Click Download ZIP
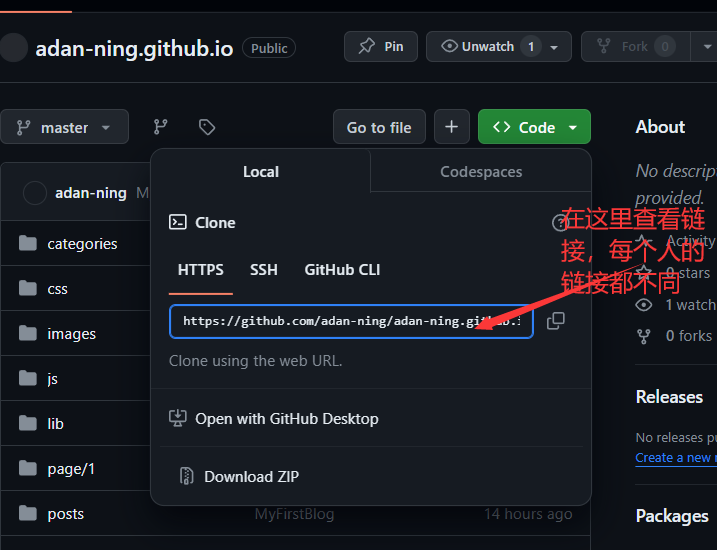Viewport: 717px width, 550px height. point(251,476)
